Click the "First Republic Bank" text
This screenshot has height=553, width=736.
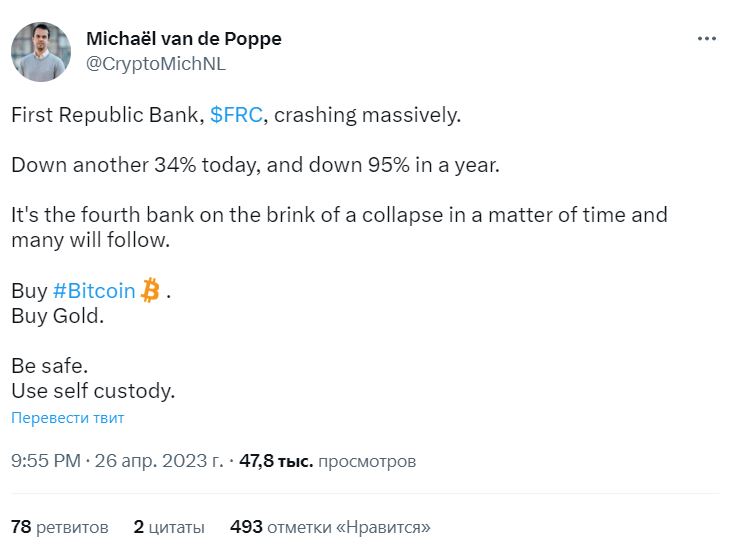pyautogui.click(x=106, y=115)
